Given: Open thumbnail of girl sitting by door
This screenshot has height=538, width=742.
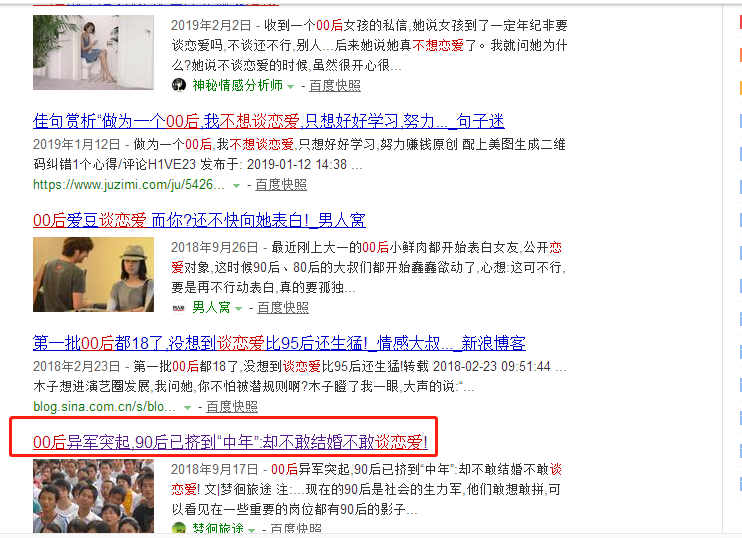Looking at the screenshot, I should pyautogui.click(x=93, y=52).
